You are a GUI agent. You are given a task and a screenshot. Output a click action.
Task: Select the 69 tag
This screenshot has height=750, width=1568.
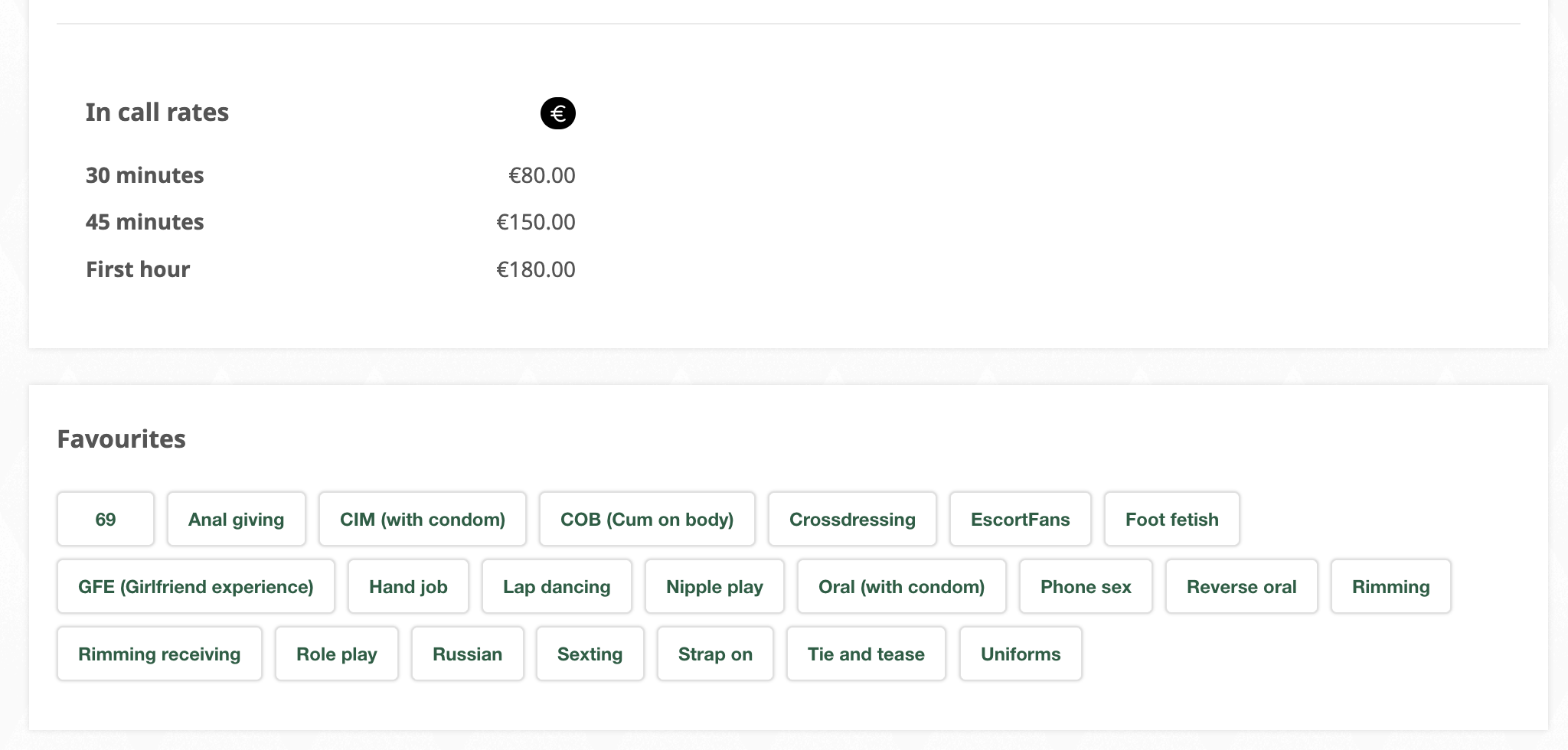105,519
